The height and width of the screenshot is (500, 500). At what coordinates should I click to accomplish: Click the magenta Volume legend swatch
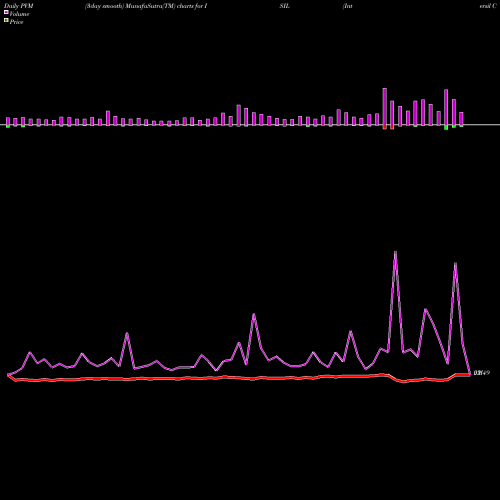(x=6, y=12)
